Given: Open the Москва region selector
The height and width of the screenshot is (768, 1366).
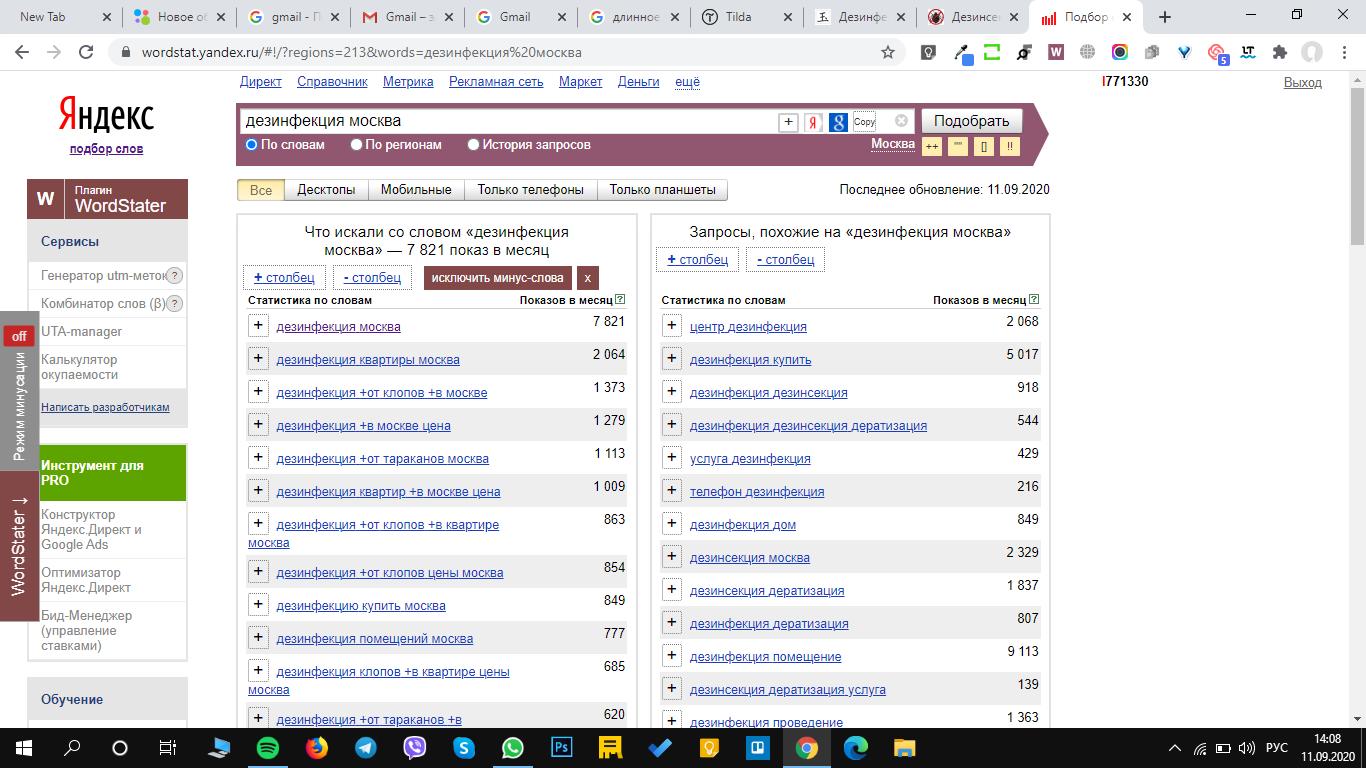Looking at the screenshot, I should pos(893,144).
